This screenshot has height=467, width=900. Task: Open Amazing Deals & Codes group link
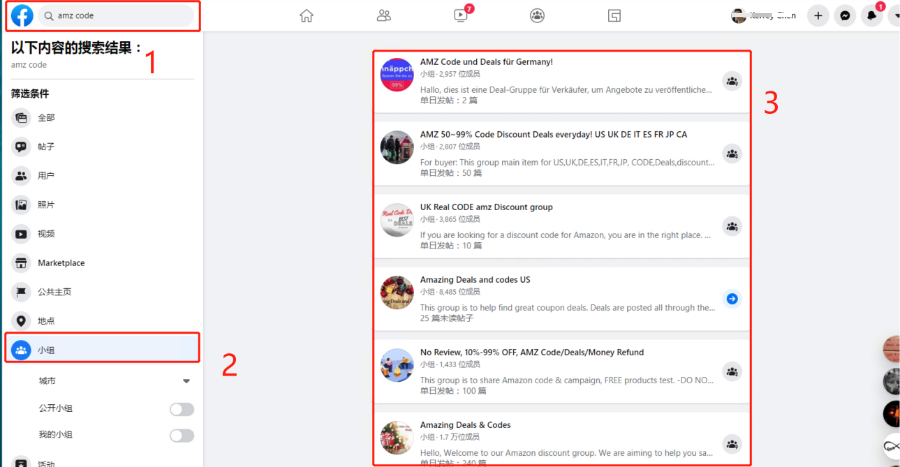click(x=465, y=425)
